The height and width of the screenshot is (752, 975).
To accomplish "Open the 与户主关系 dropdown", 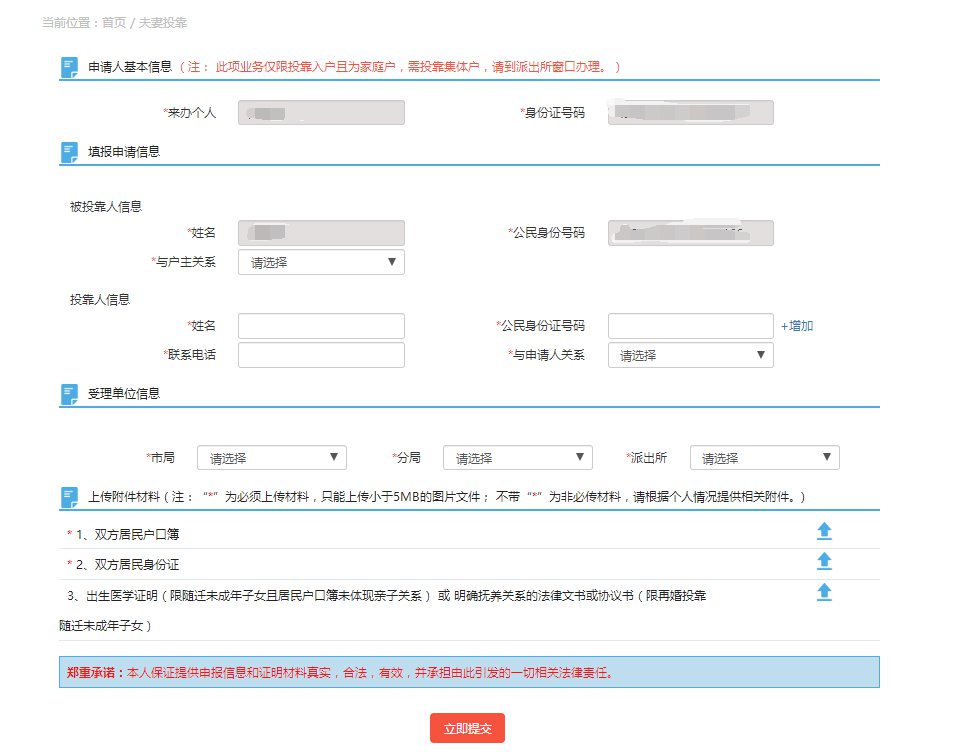I will [x=321, y=263].
